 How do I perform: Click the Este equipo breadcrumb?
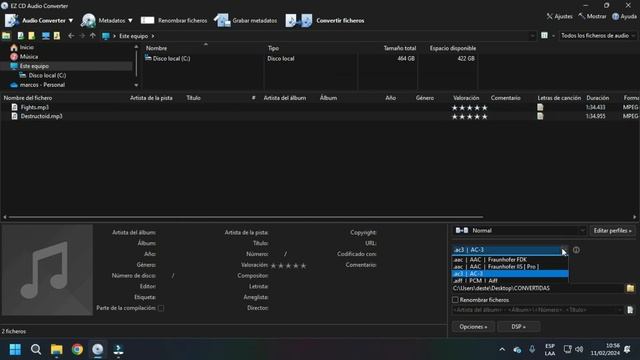point(133,36)
